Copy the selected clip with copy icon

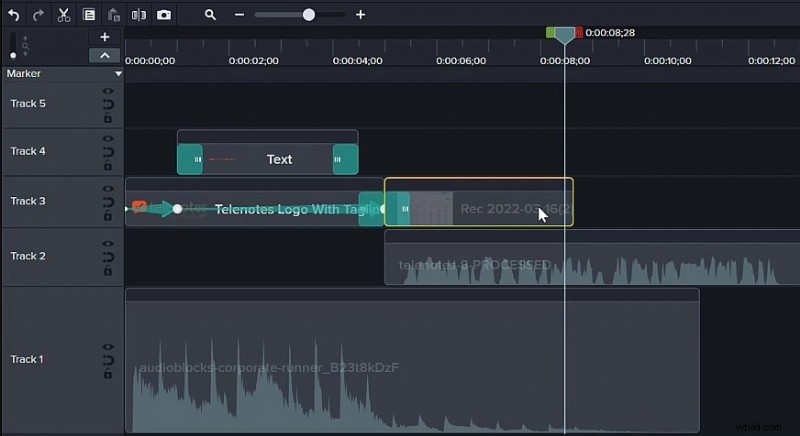point(89,15)
